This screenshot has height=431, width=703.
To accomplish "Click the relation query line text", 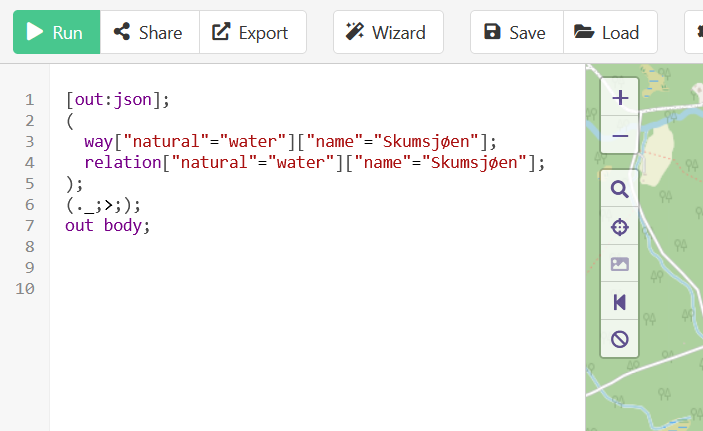I will 314,162.
